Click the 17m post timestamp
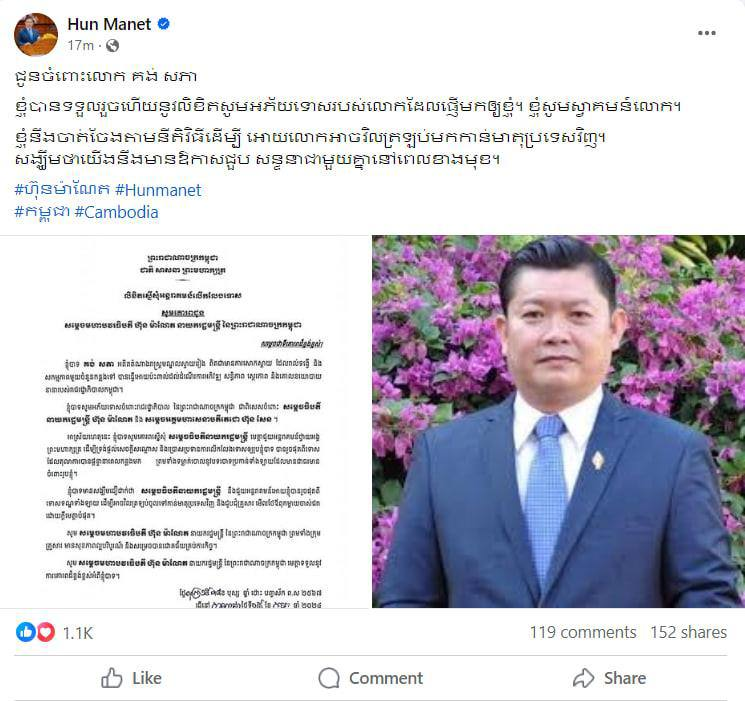This screenshot has height=701, width=745. pos(80,46)
